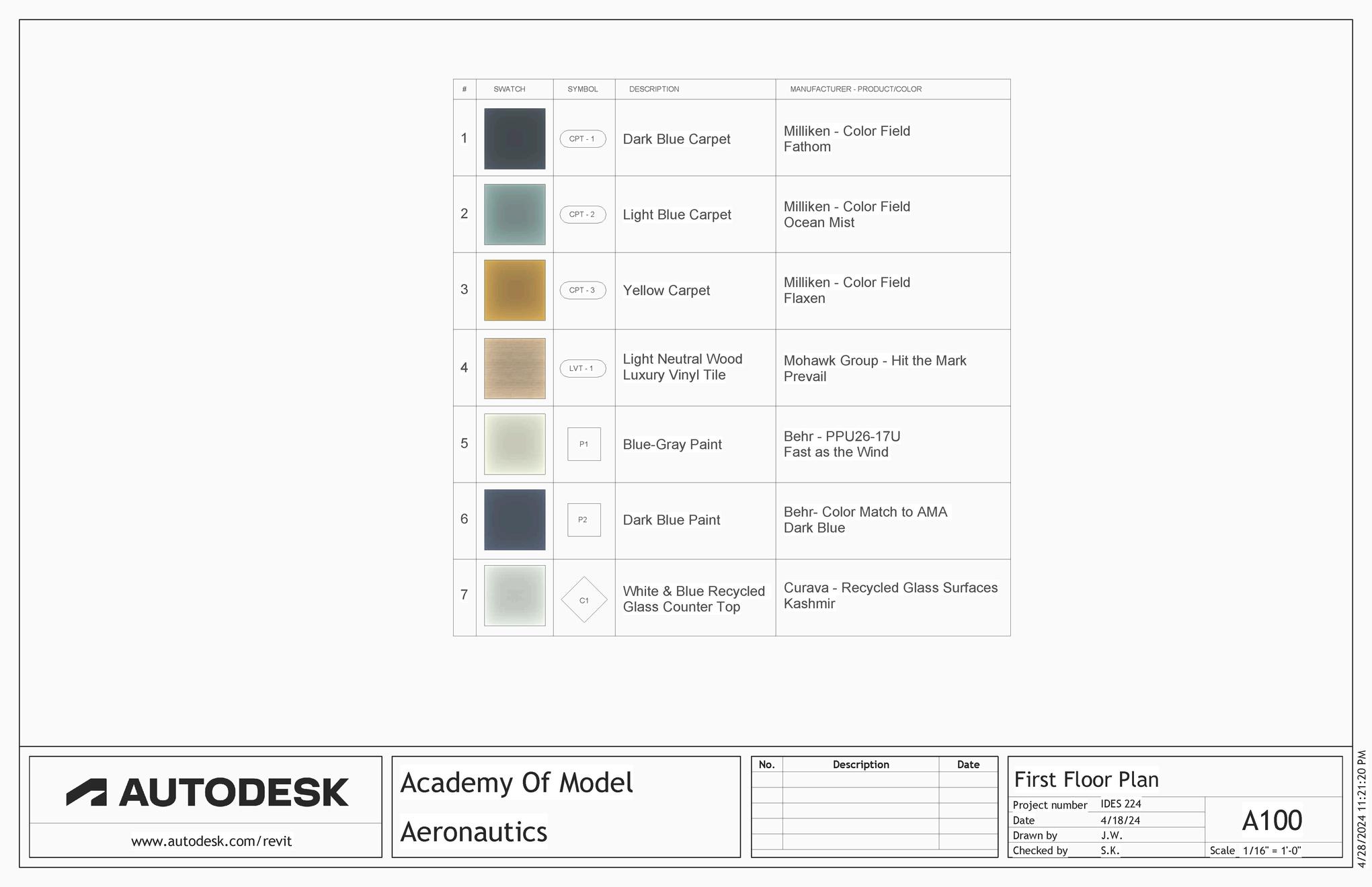Open the www.autodesk.com/revit link
Viewport: 1372px width, 887px height.
pos(211,841)
